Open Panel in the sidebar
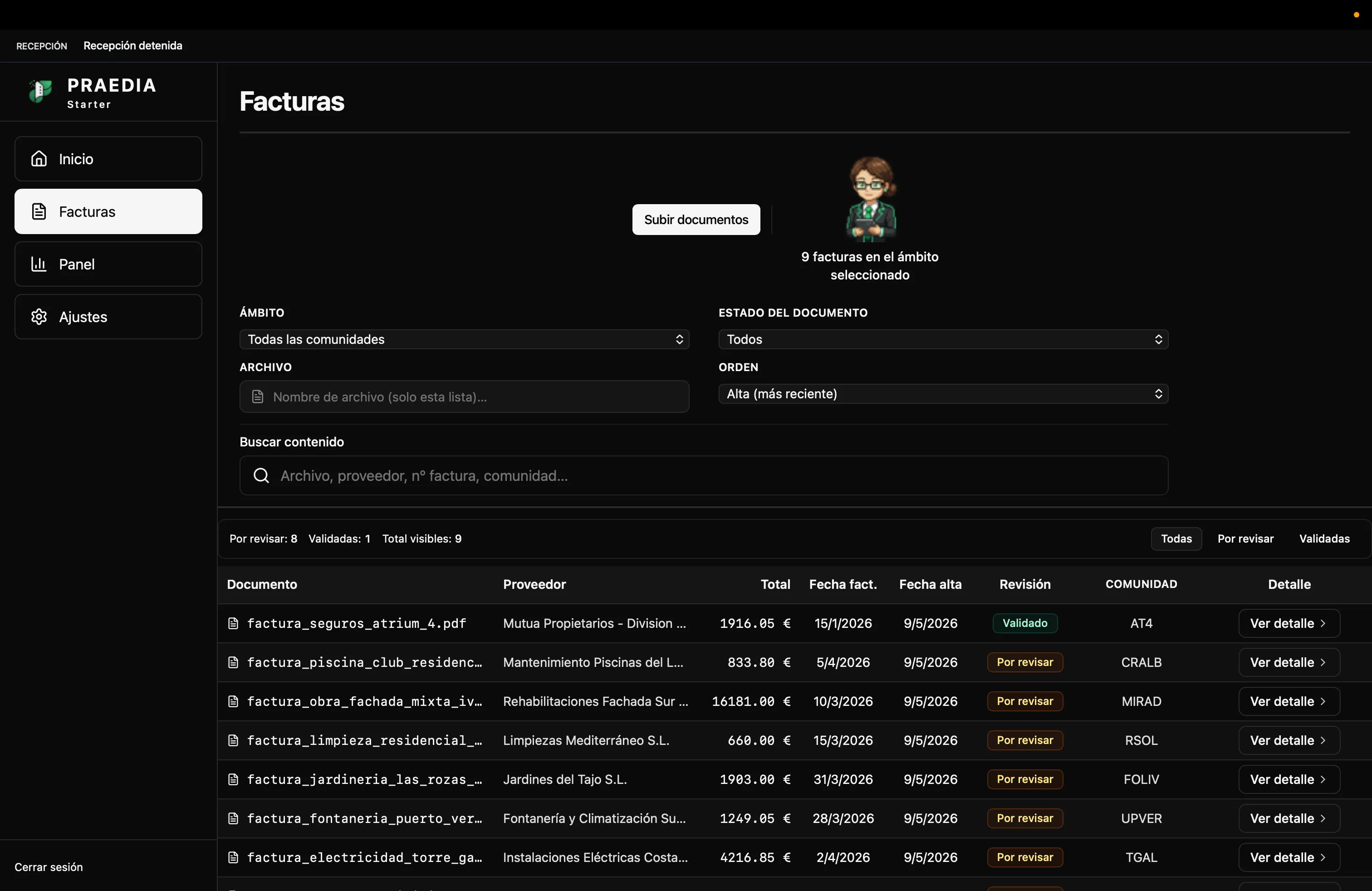Image resolution: width=1372 pixels, height=891 pixels. click(108, 264)
